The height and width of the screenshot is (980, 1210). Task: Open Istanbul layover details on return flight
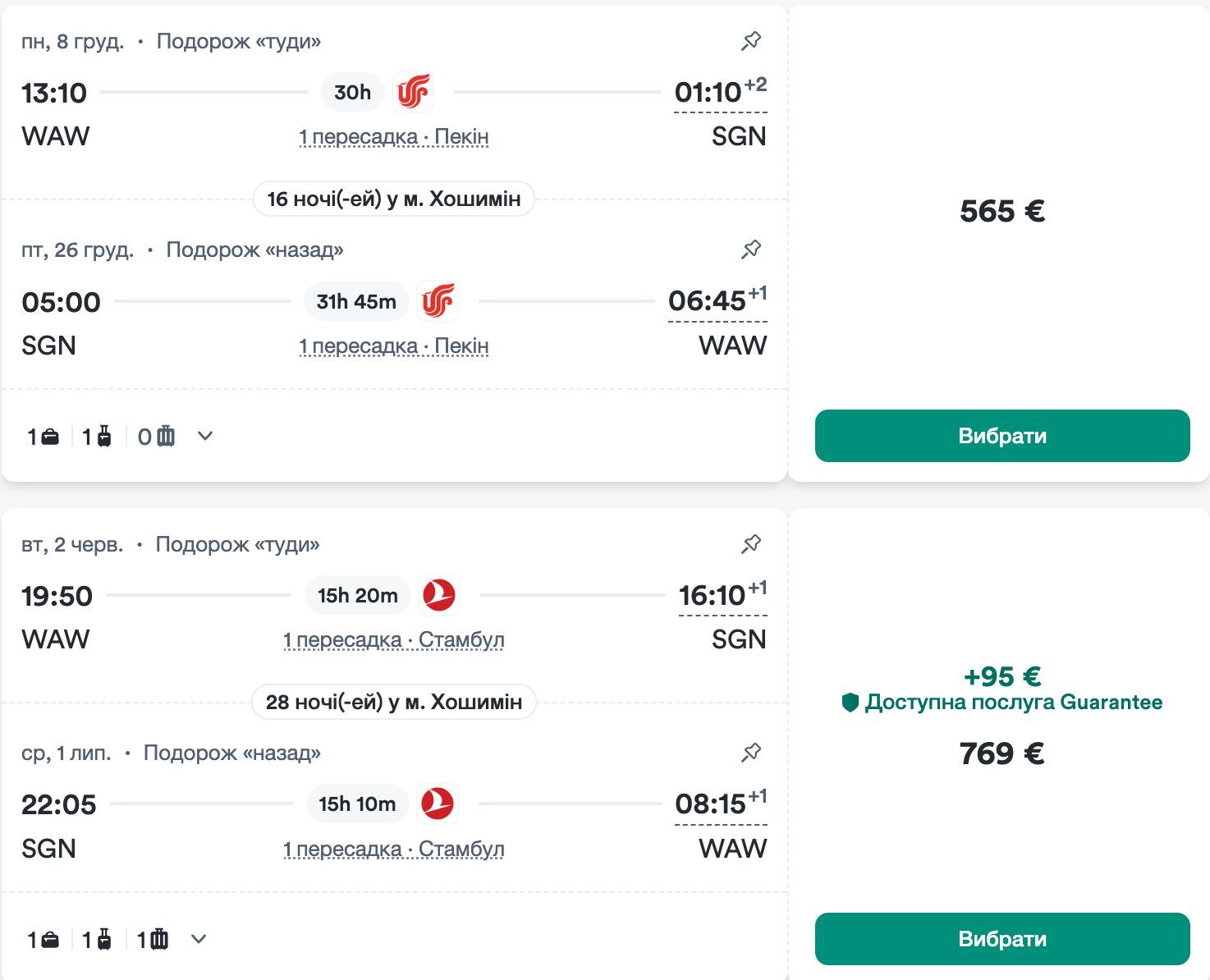[x=394, y=849]
